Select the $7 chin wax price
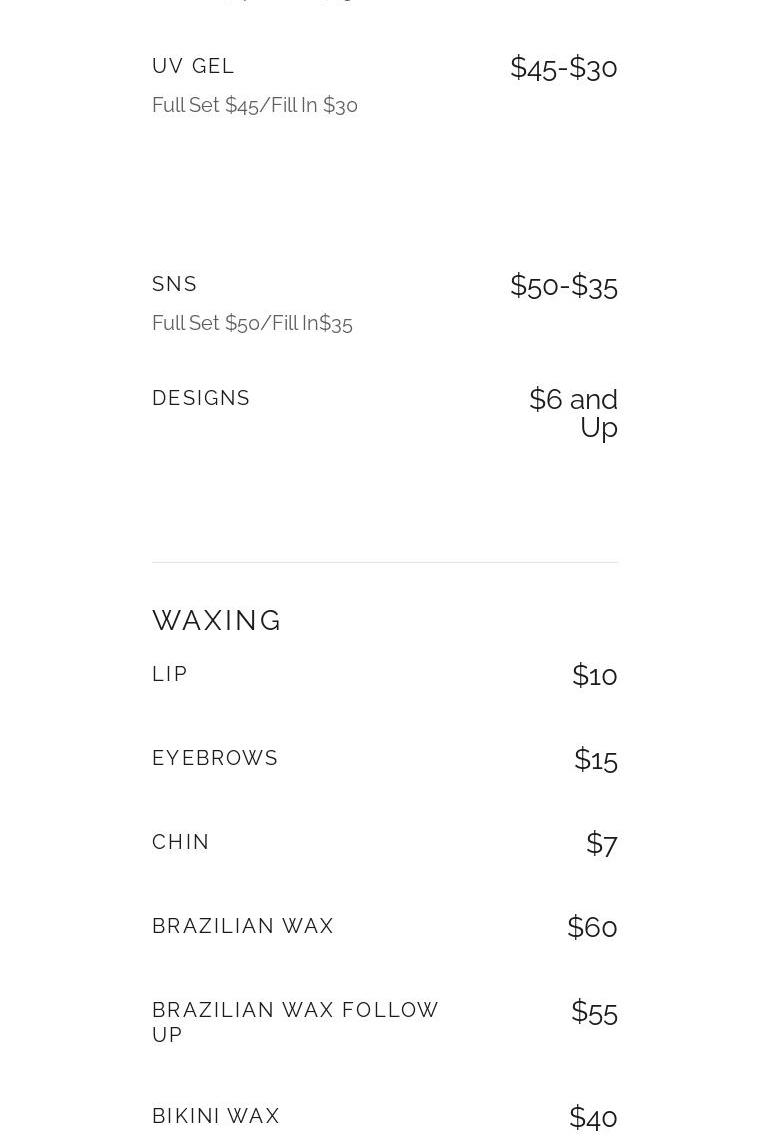770x1145 pixels. pos(601,844)
